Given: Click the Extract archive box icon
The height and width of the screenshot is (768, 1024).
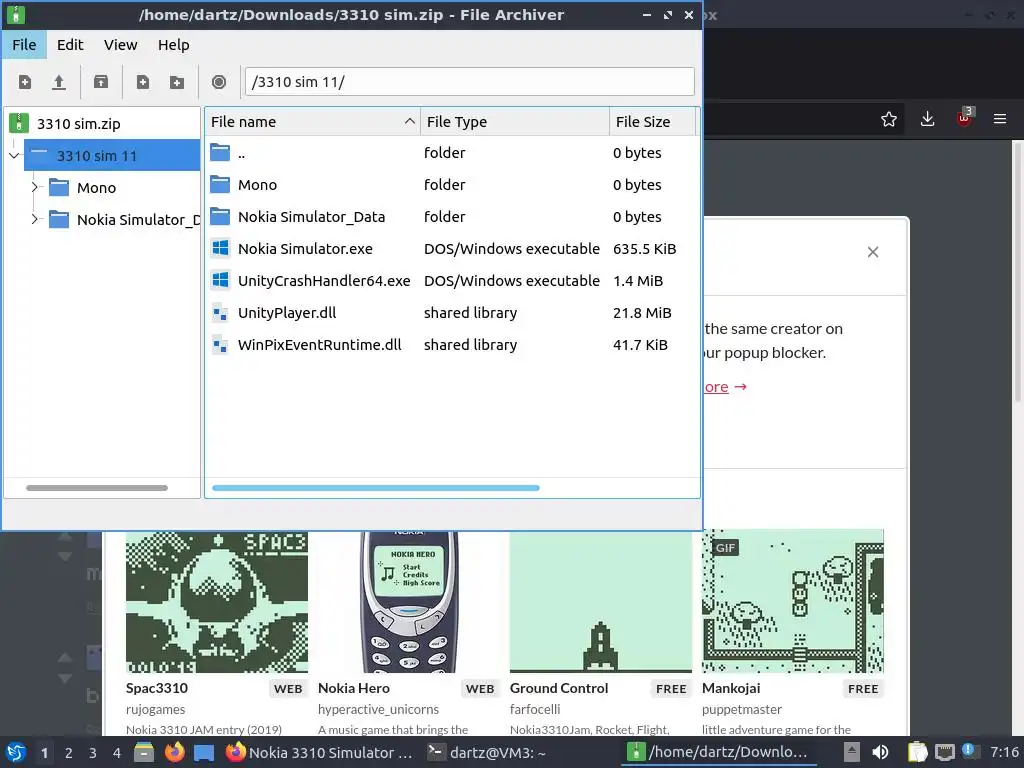Looking at the screenshot, I should (101, 82).
